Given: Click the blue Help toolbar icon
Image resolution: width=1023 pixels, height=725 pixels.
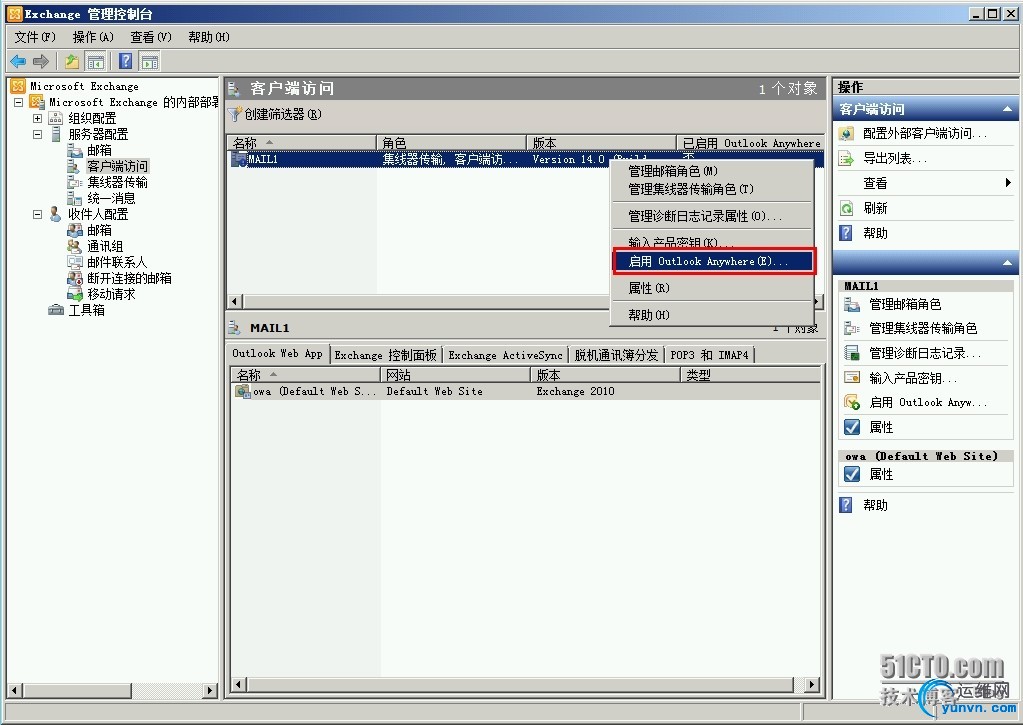Looking at the screenshot, I should [126, 61].
